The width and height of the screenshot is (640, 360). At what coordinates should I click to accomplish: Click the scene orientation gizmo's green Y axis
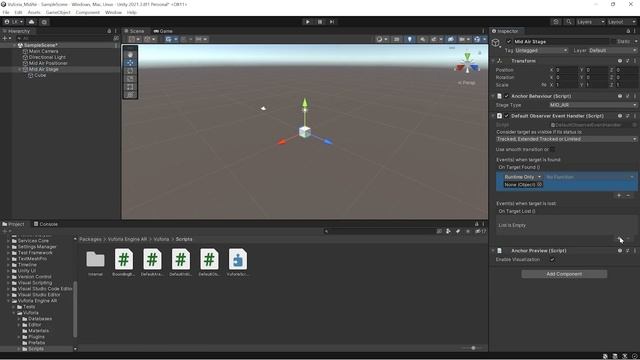click(467, 56)
